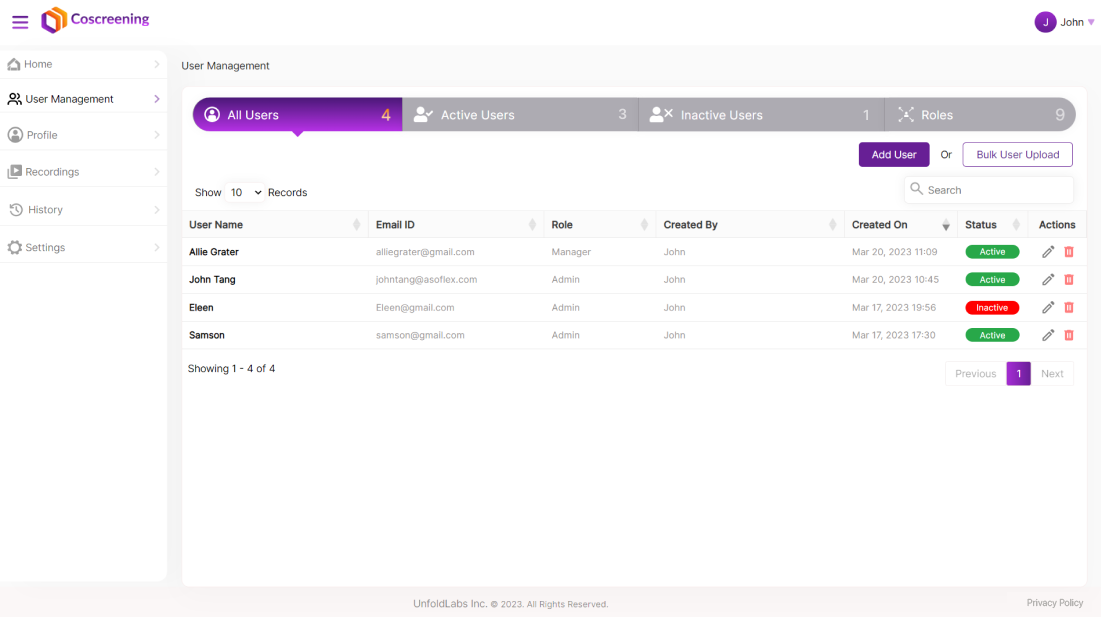Screen dimensions: 1101x617
Task: Edit Allie Grater using pencil icon
Action: tap(1048, 252)
